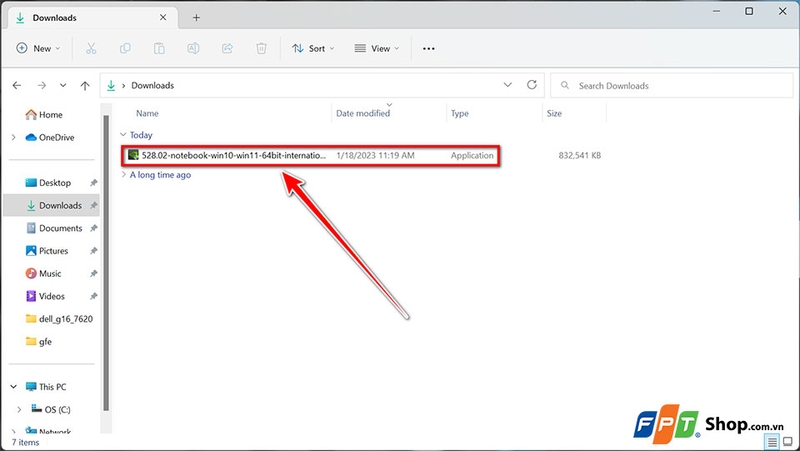
Task: Open recent locations chevron
Action: (63, 85)
